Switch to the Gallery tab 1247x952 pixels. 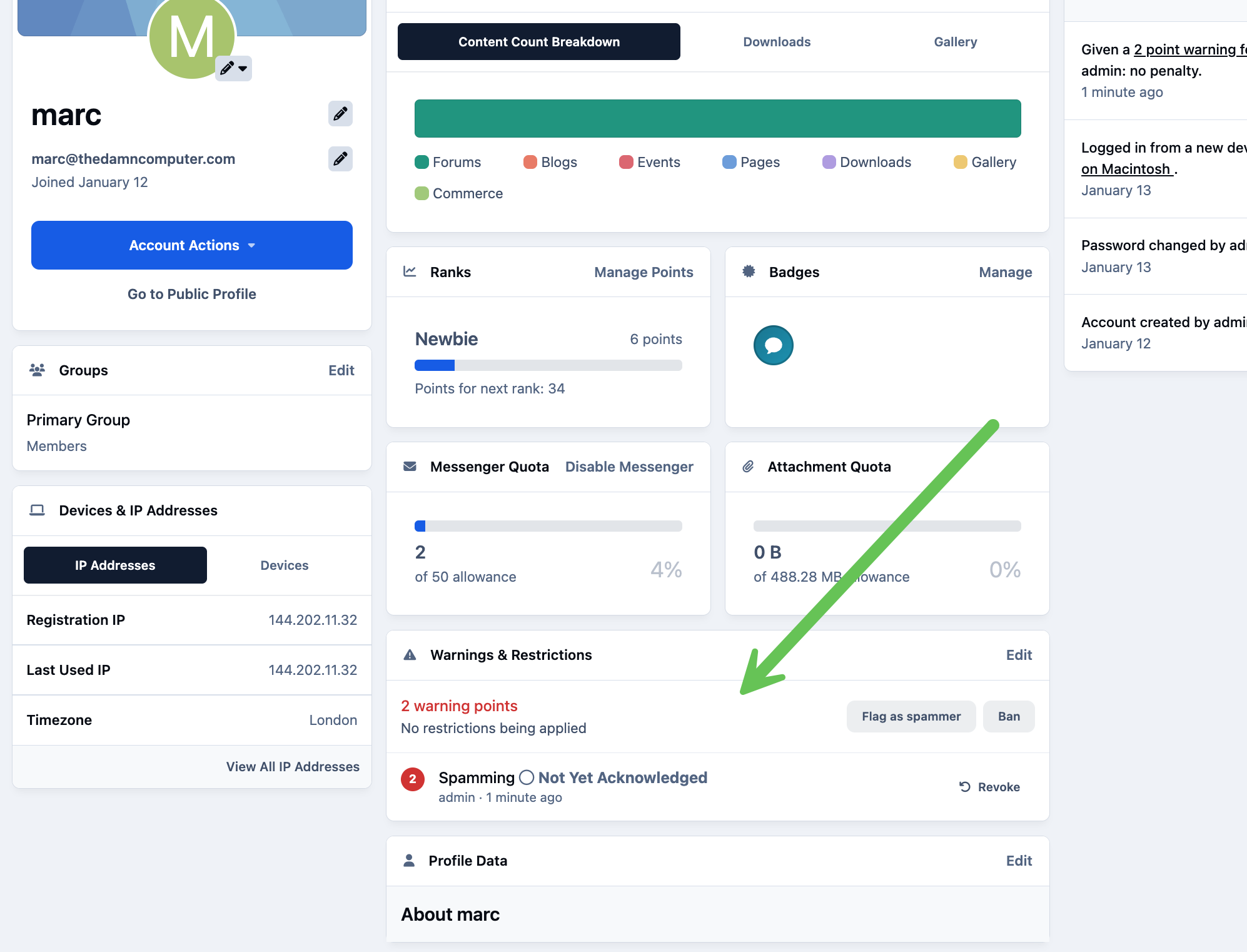[955, 42]
